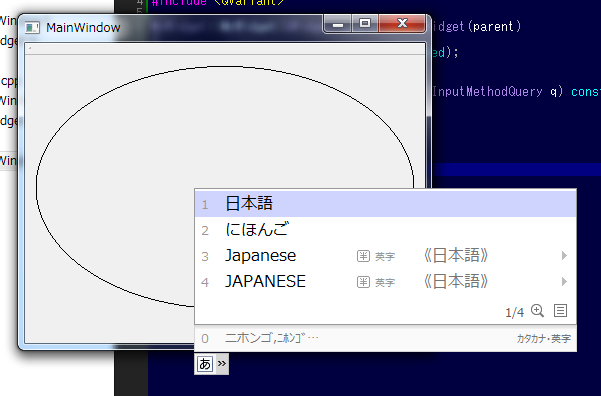The image size is (601, 396).
Task: Click the 半 英字 tag on Japanese row
Action: click(x=376, y=256)
